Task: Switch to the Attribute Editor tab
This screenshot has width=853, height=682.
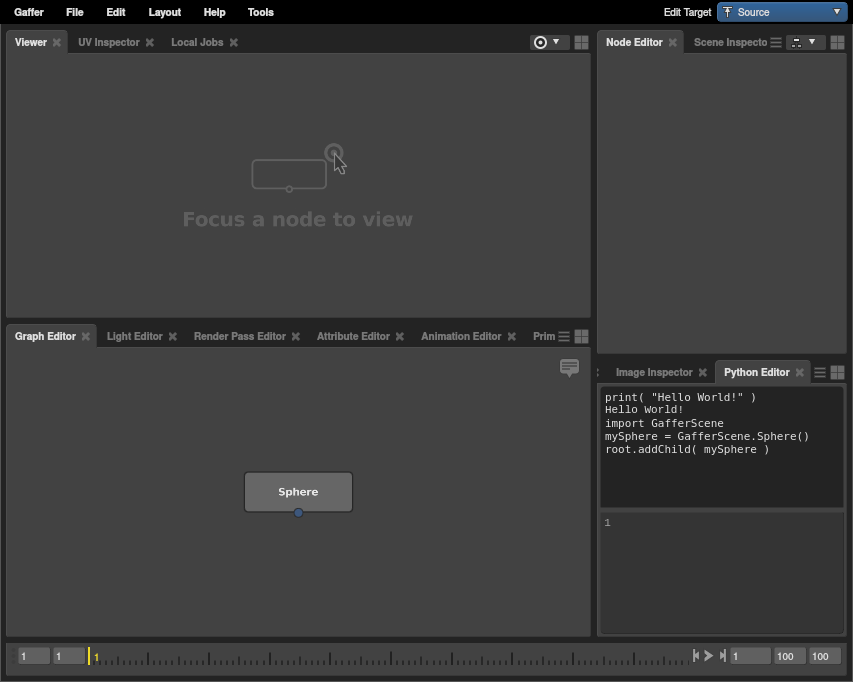Action: tap(352, 336)
